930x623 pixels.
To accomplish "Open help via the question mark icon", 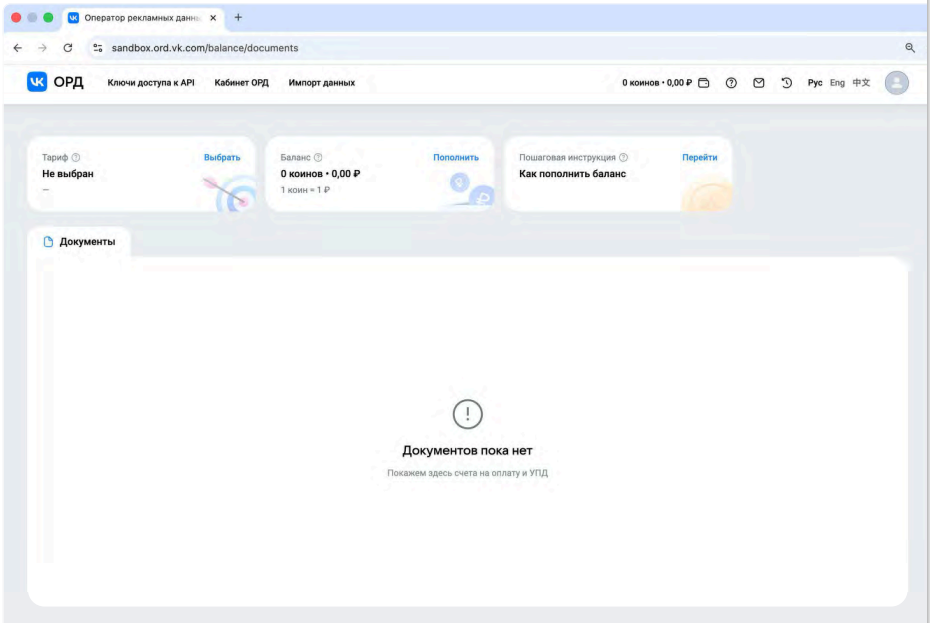I will click(x=731, y=83).
